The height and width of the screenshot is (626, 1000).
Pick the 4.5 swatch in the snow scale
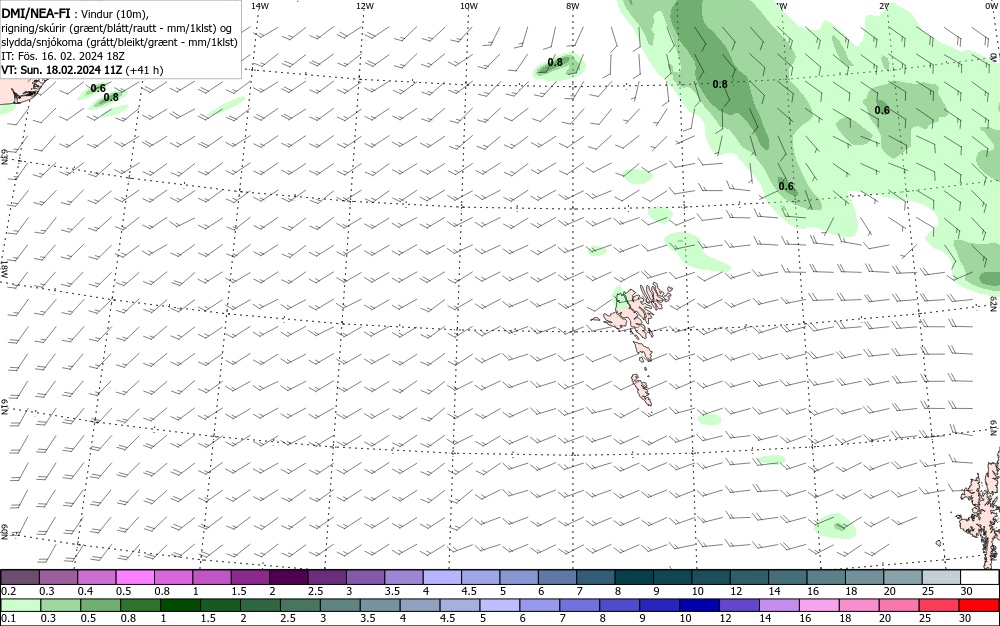click(x=481, y=578)
